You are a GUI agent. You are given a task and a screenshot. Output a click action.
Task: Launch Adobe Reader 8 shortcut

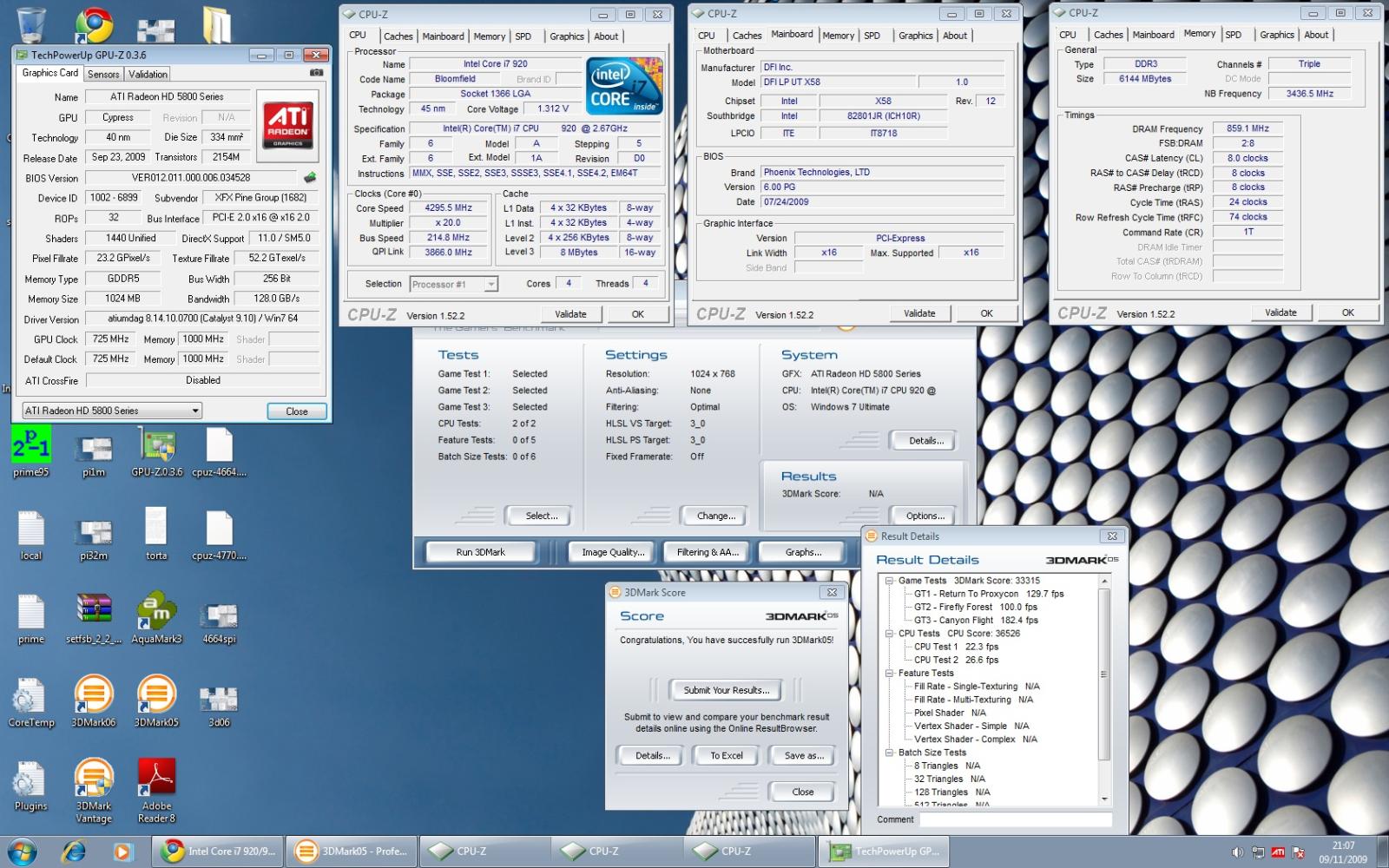tap(156, 790)
